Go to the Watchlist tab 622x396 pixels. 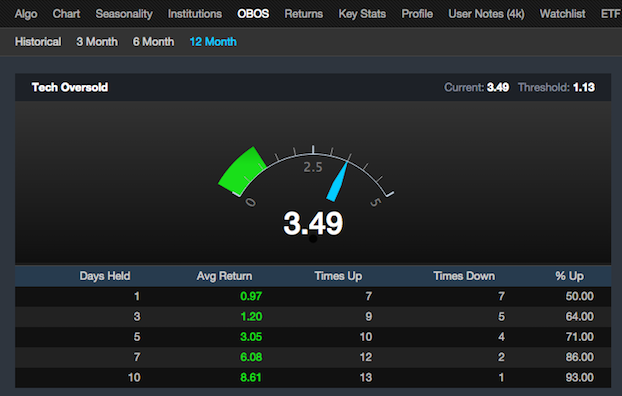pos(562,14)
